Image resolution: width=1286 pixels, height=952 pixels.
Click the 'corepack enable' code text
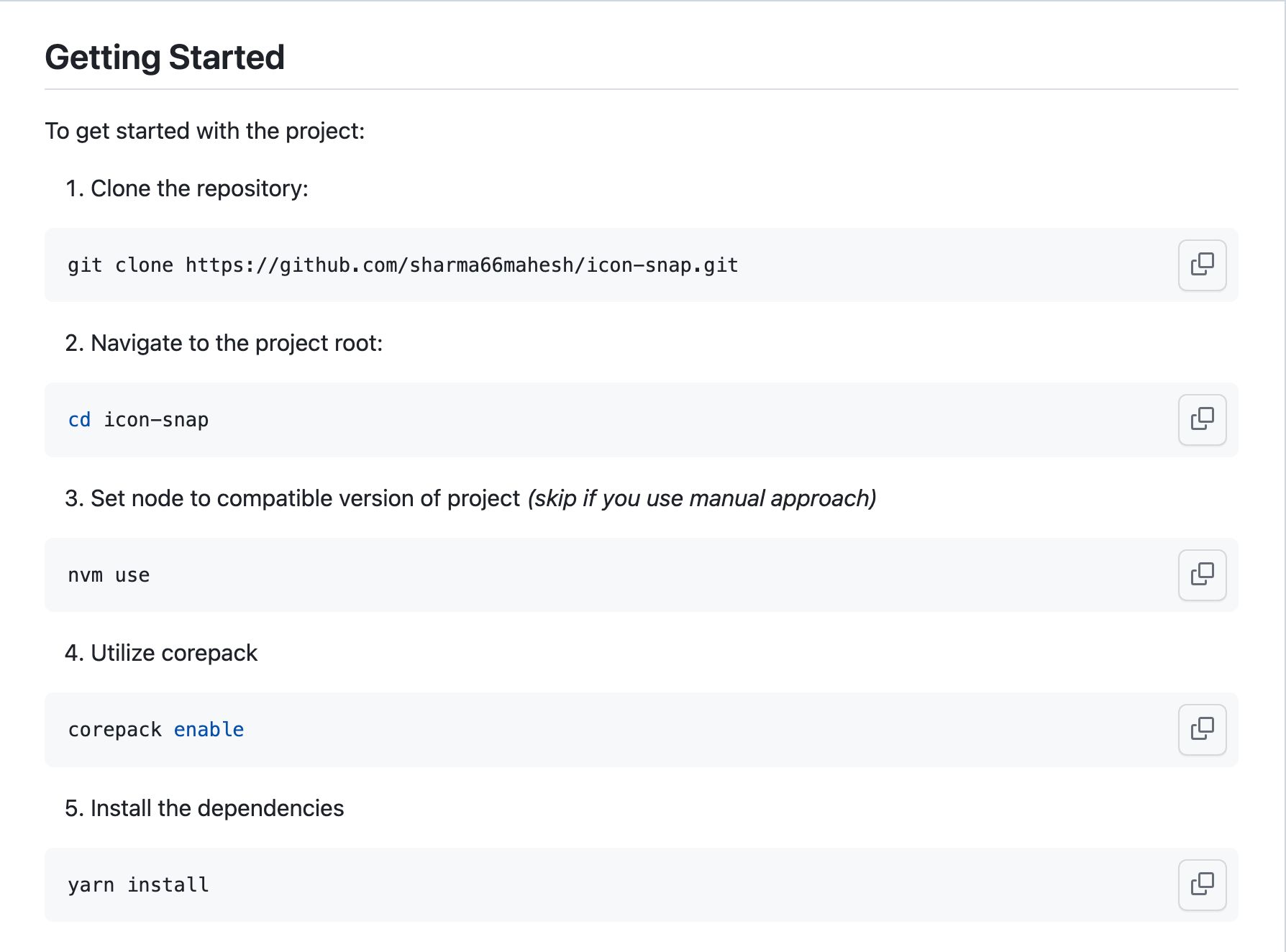(156, 730)
